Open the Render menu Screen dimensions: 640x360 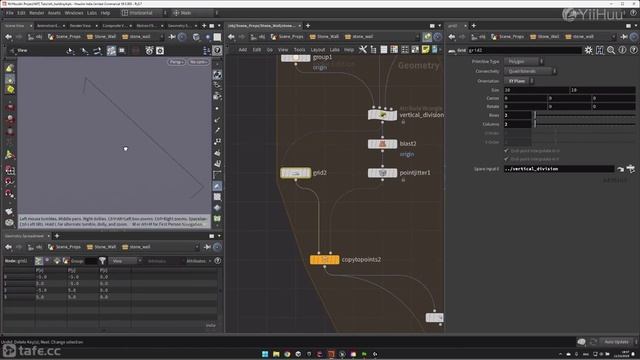[36, 13]
